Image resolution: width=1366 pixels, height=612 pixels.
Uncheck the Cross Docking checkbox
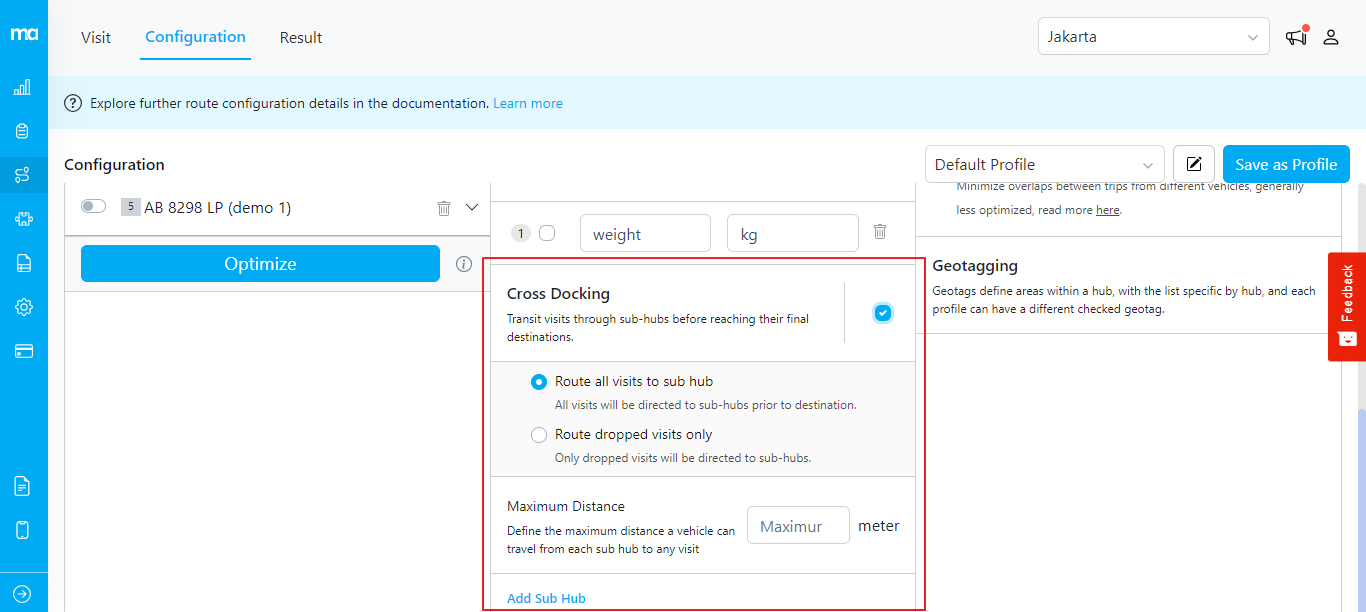pos(882,314)
